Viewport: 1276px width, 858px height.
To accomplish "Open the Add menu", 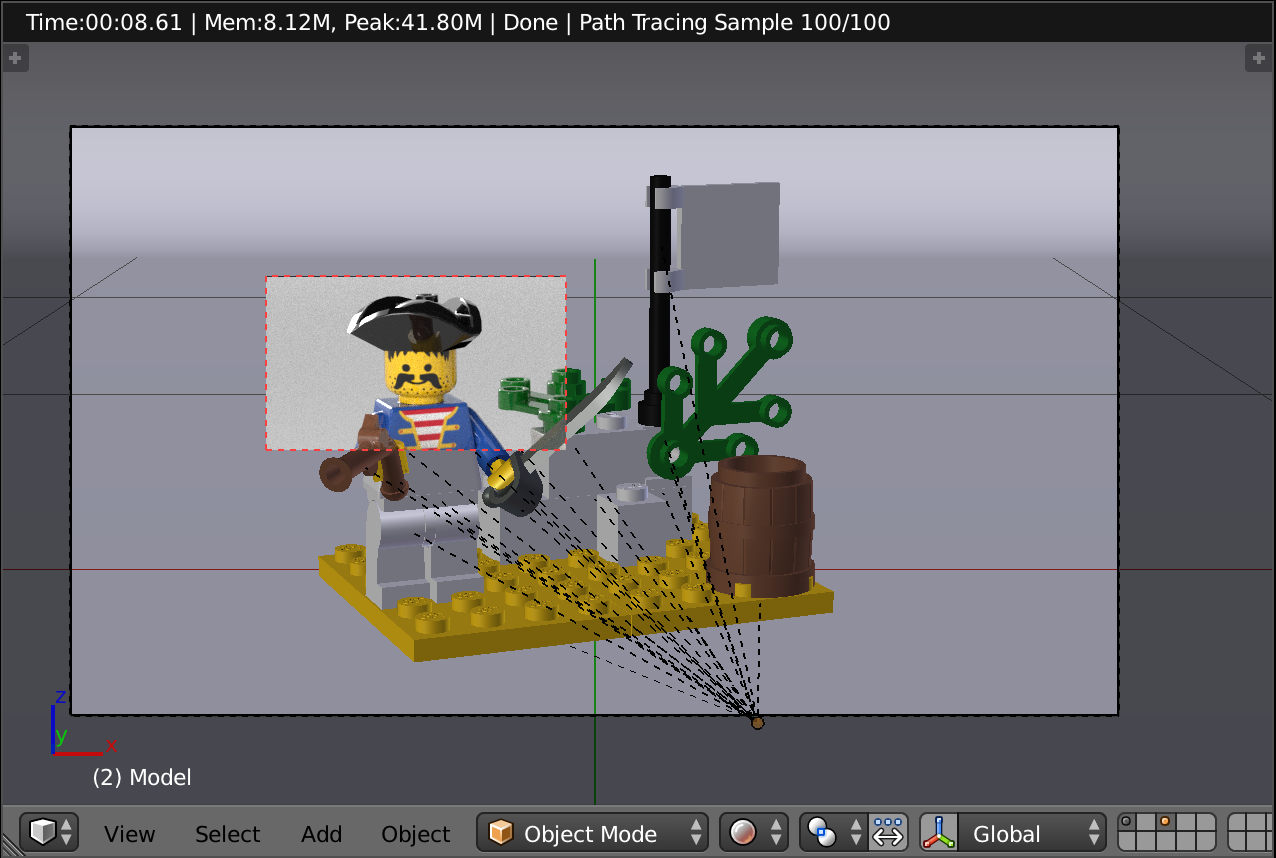I will (321, 834).
